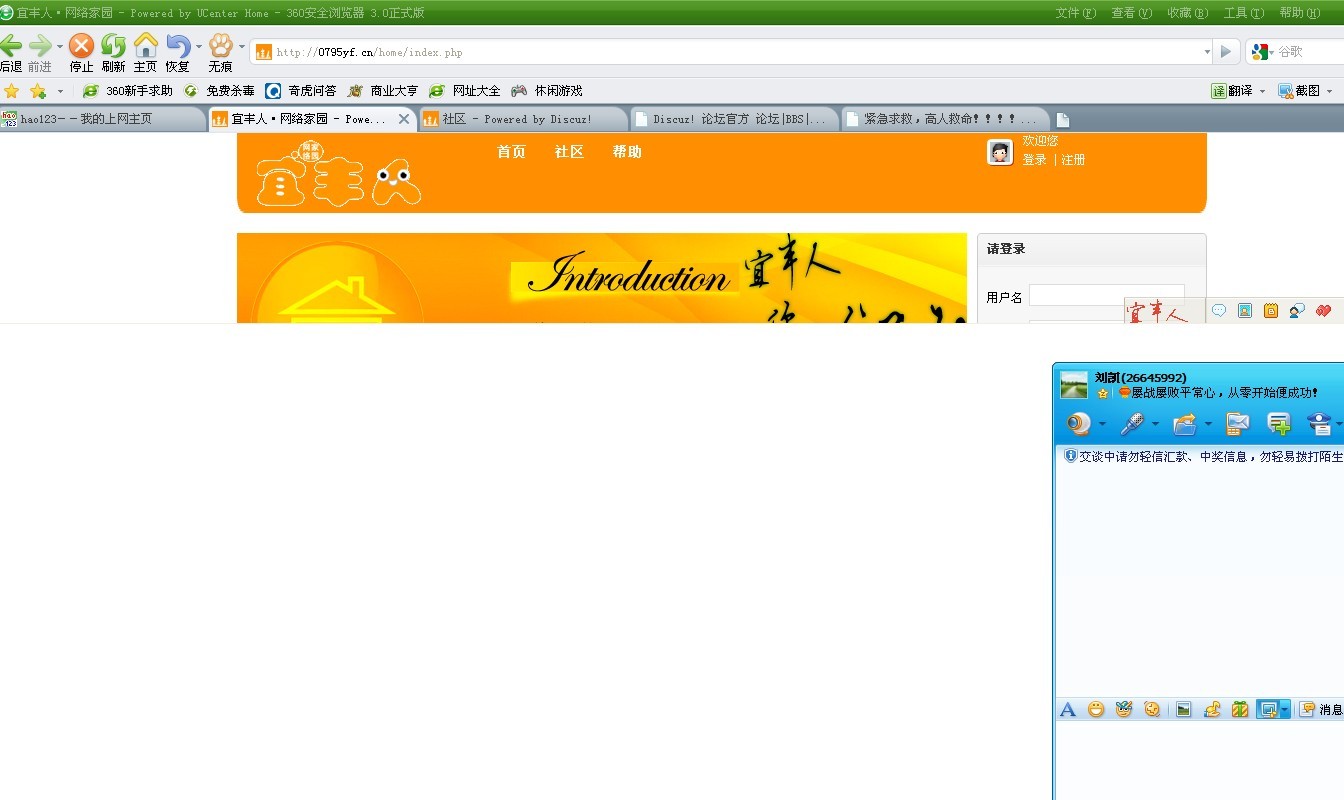Click the gift box icon in chat
This screenshot has height=800, width=1344.
click(x=1240, y=709)
